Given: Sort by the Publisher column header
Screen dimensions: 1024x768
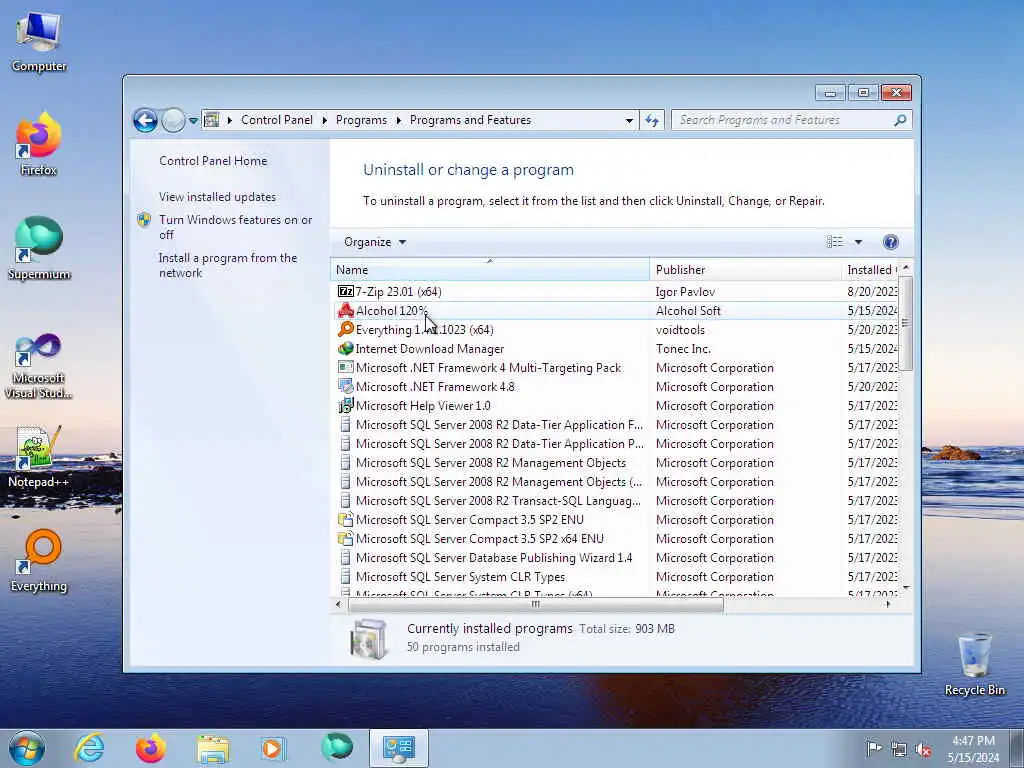Looking at the screenshot, I should coord(746,270).
